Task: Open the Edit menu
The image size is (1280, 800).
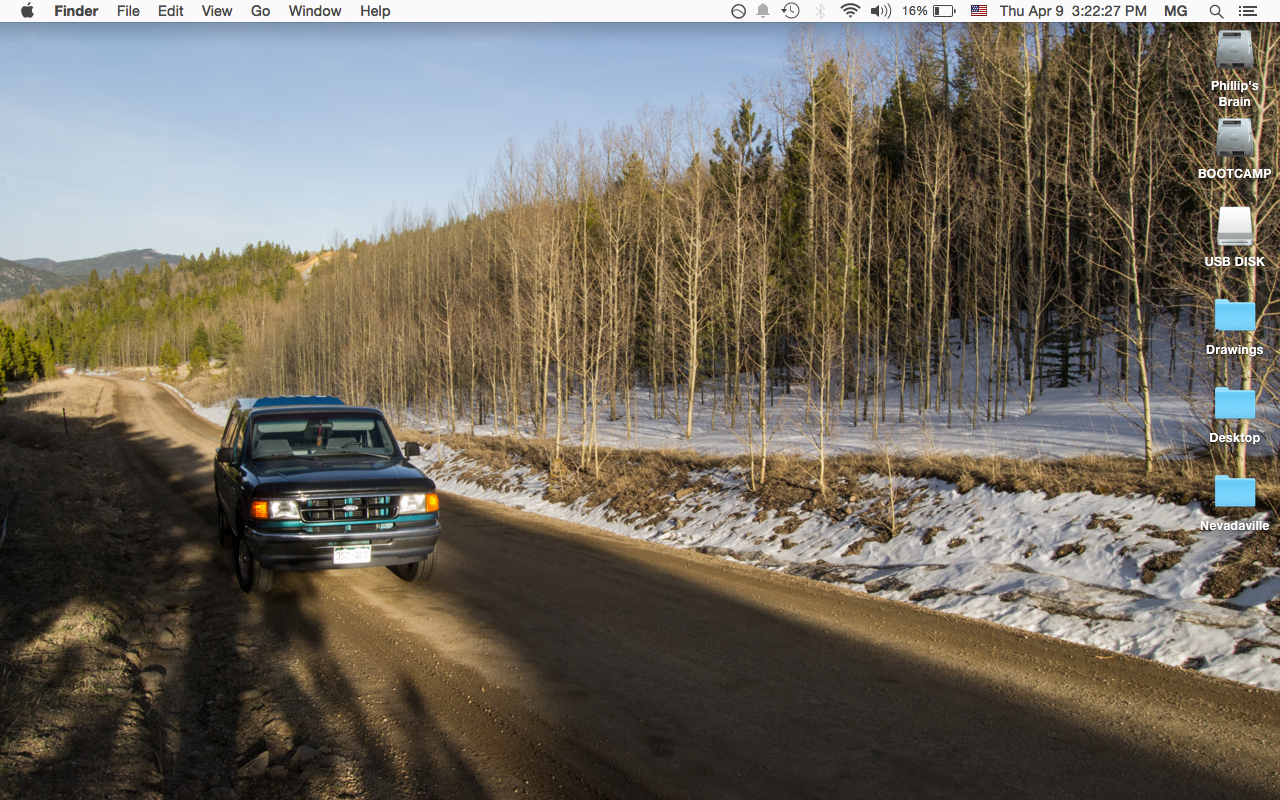Action: tap(171, 11)
